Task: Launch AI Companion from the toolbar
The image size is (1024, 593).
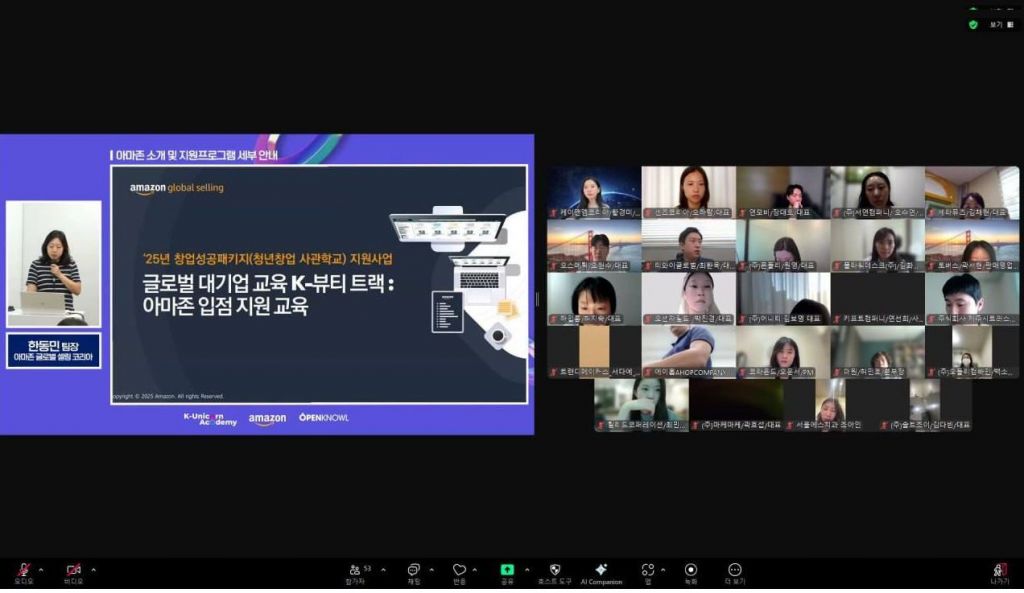Action: [x=601, y=571]
